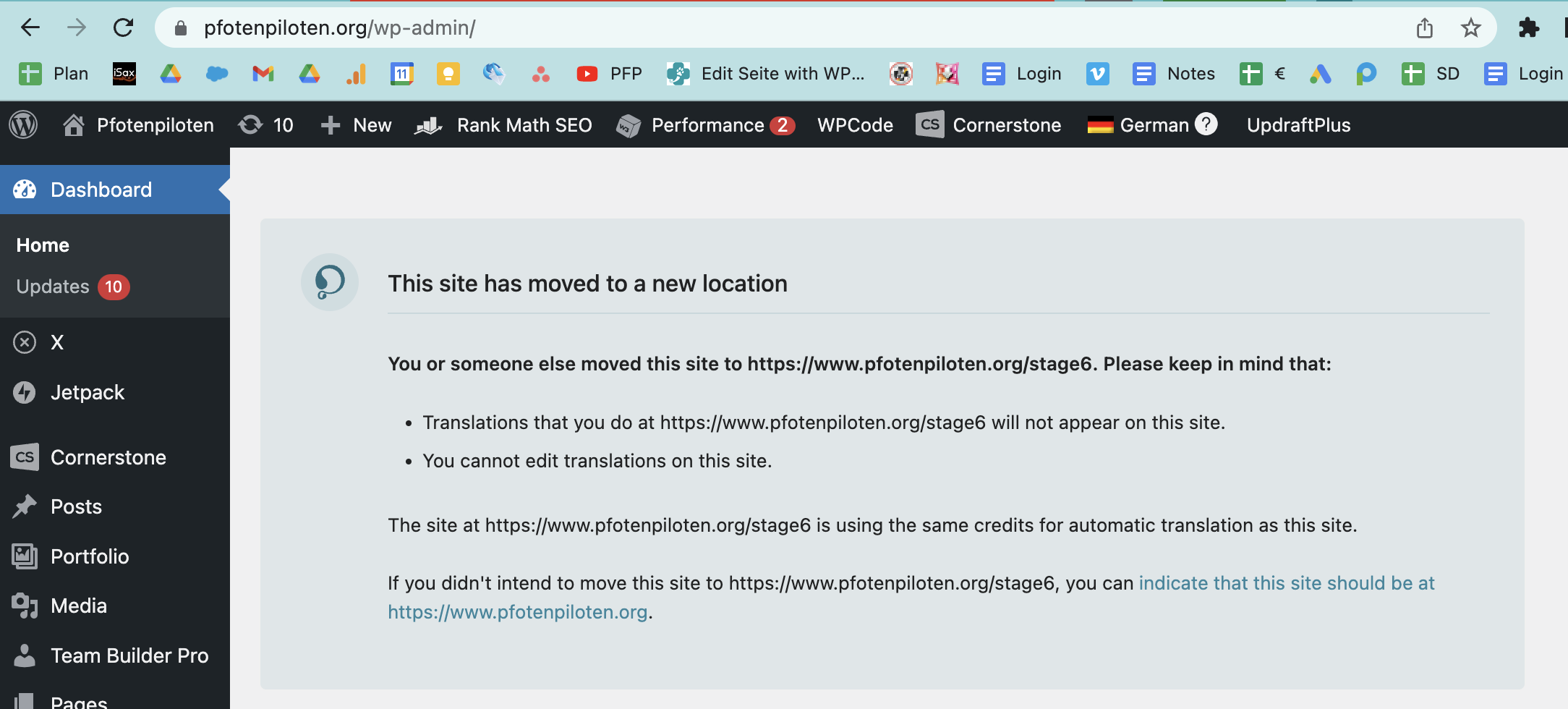Open UpdraftPlus in the admin bar
Viewport: 1568px width, 709px height.
click(x=1298, y=125)
